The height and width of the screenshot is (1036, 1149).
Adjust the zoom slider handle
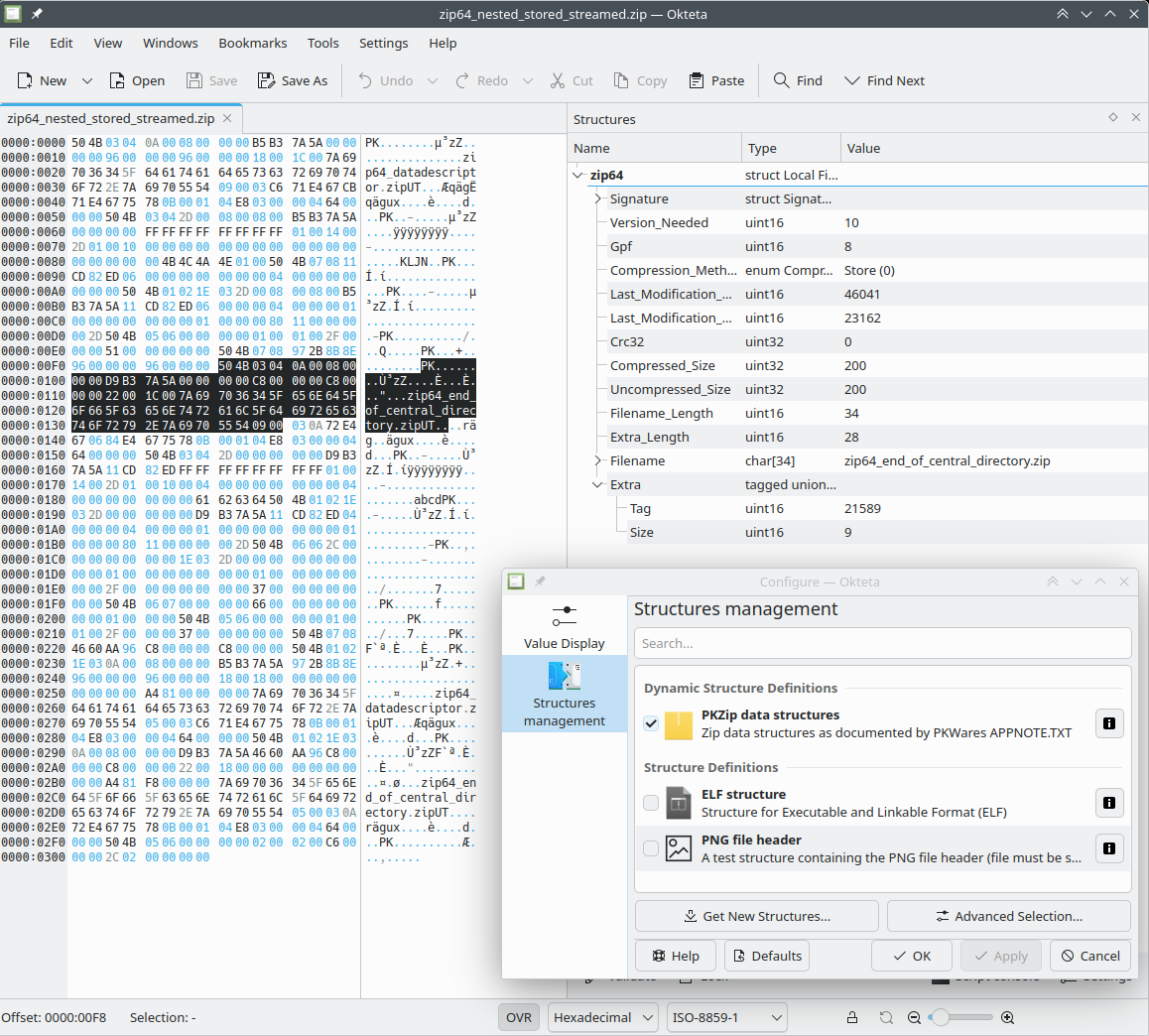click(x=941, y=1017)
